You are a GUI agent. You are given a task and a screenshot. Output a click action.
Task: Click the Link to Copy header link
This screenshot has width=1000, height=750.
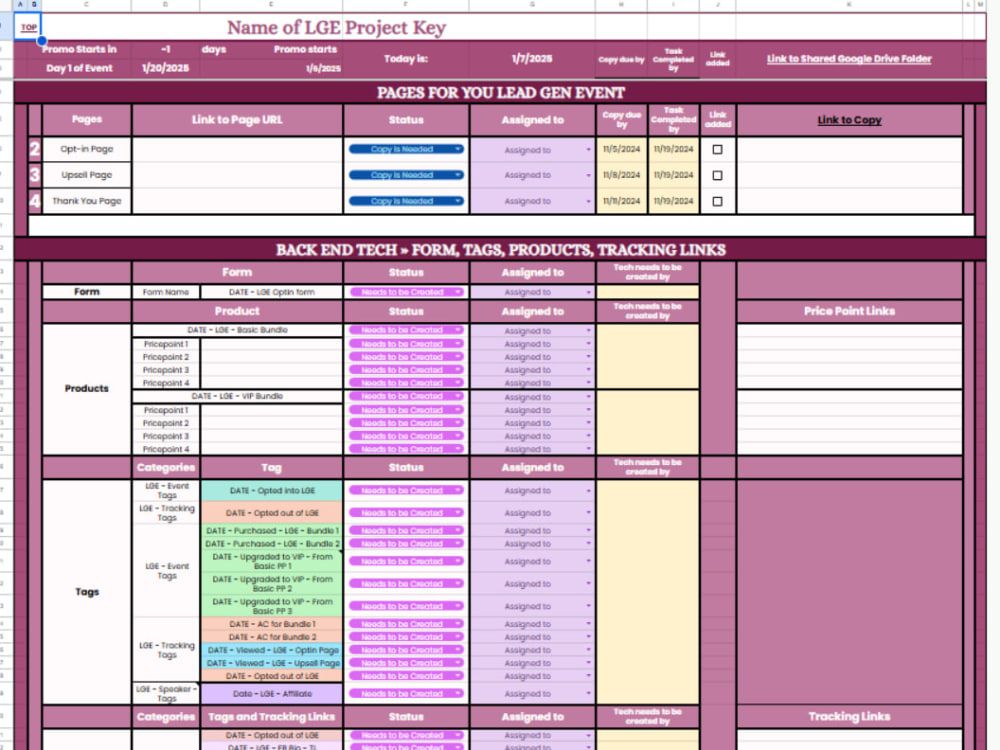(849, 120)
